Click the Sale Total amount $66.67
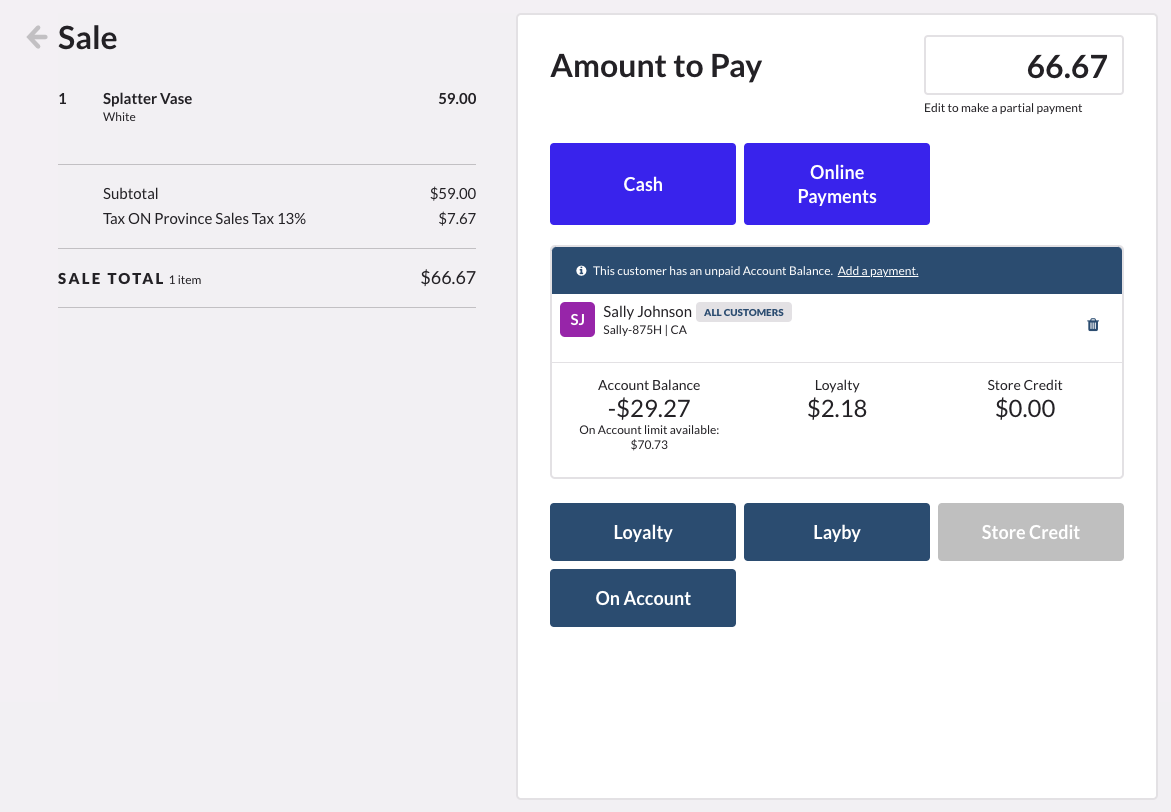This screenshot has height=812, width=1171. click(x=447, y=278)
